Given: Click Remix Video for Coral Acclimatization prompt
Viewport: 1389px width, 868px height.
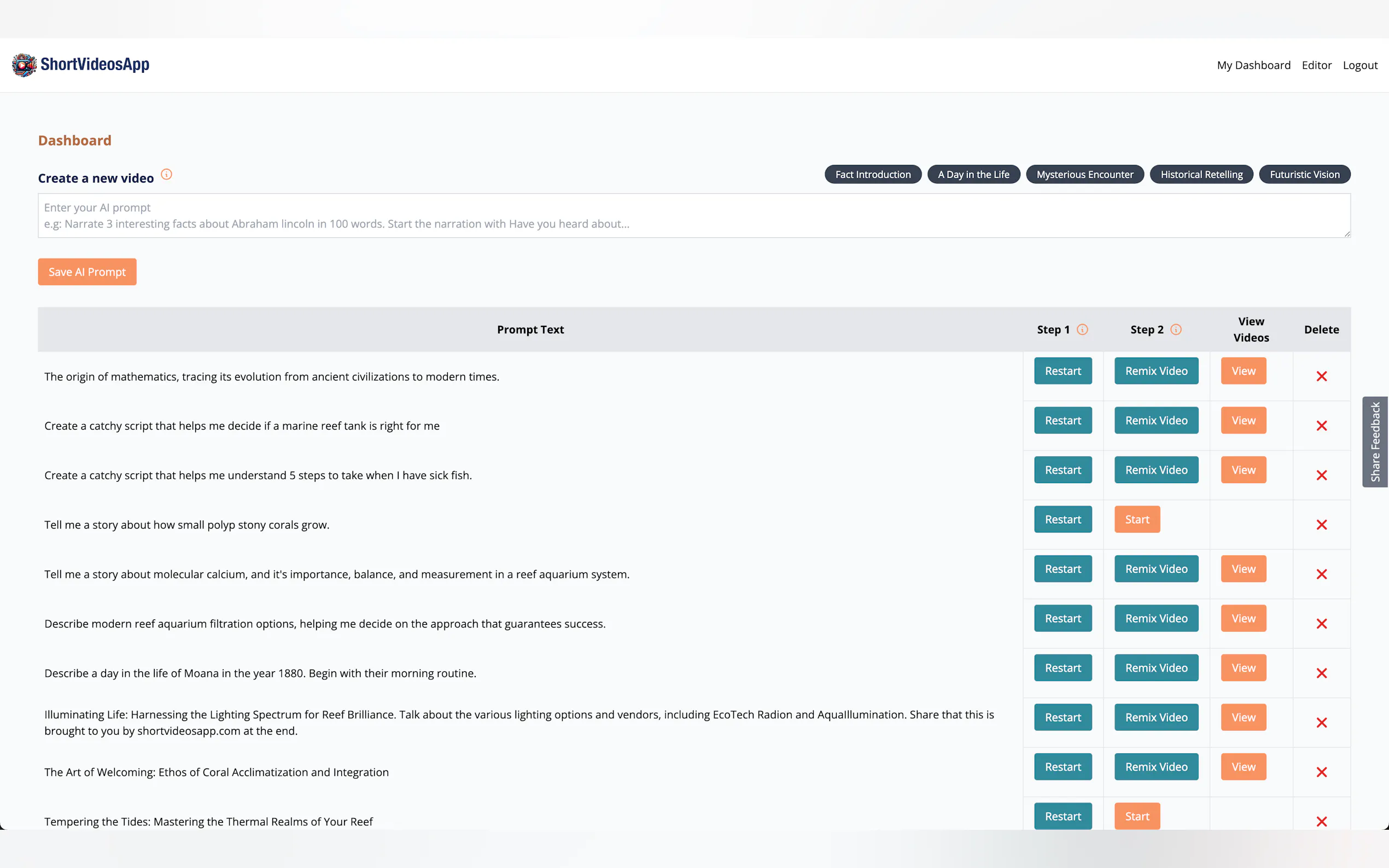Looking at the screenshot, I should (1156, 767).
